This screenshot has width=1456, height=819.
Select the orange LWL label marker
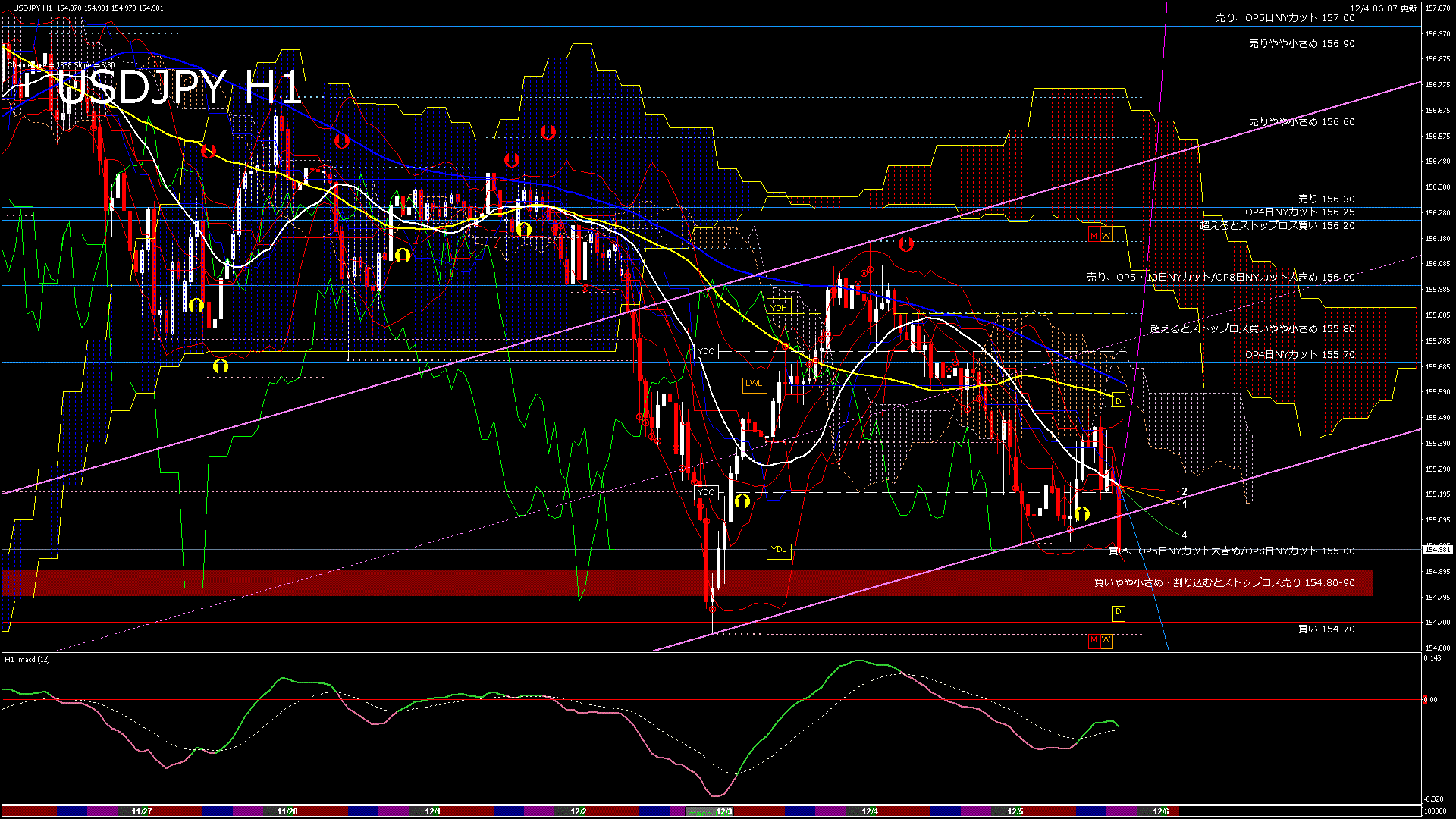(753, 384)
